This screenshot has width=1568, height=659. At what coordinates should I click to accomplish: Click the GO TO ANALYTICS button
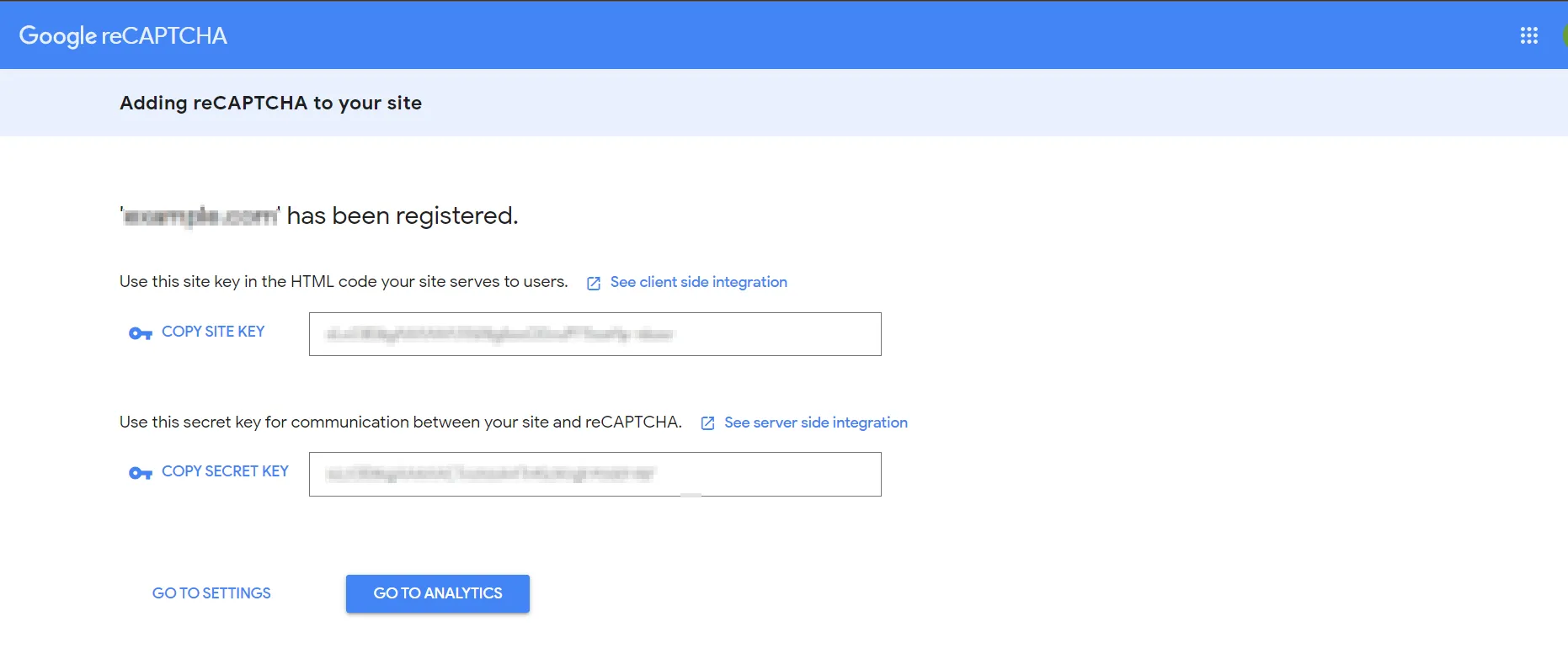tap(438, 593)
